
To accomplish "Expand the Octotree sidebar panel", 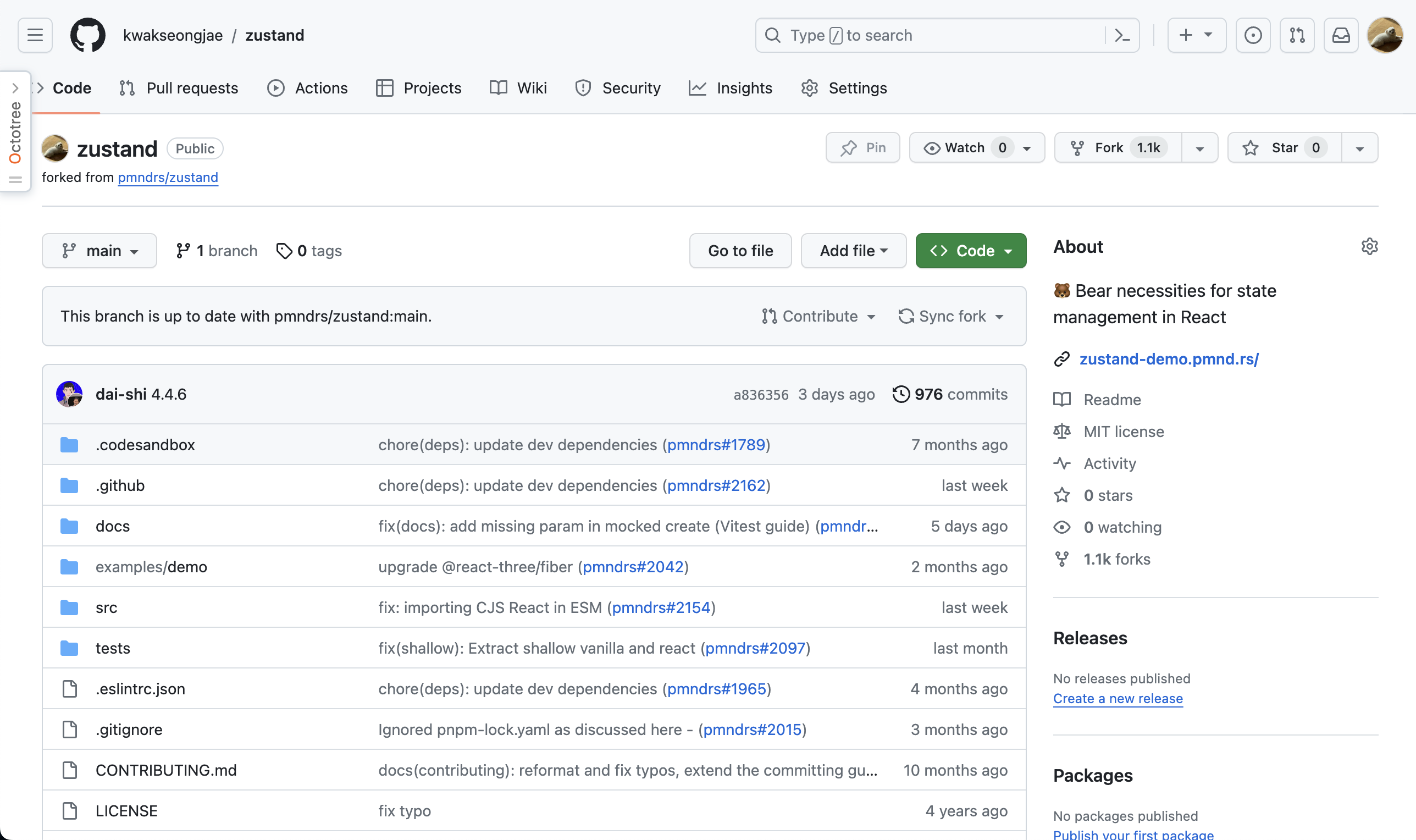I will pos(15,88).
